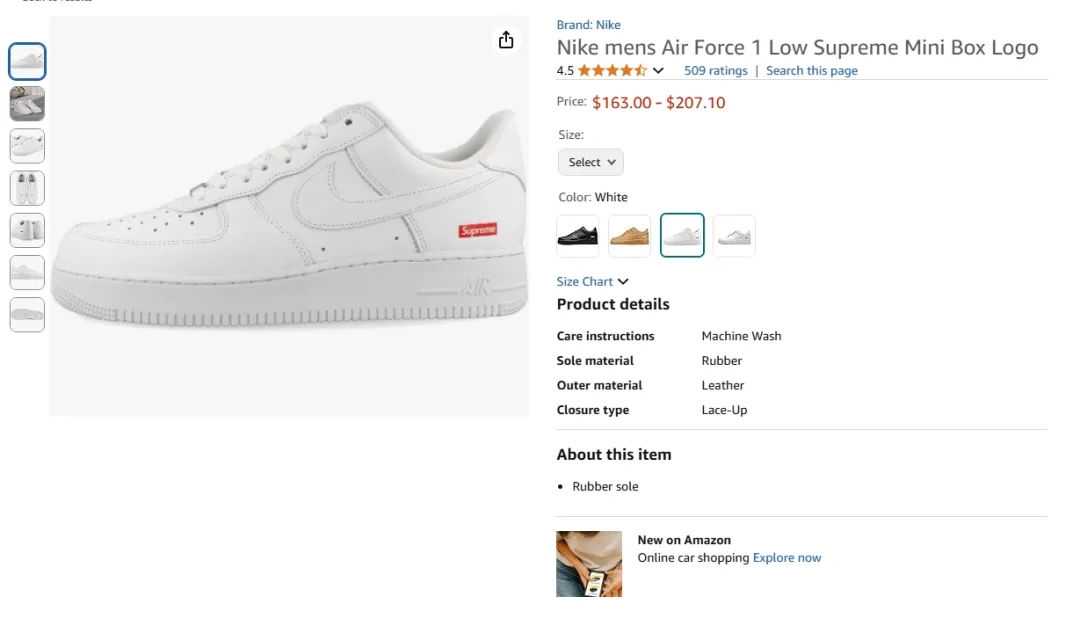Click the share icon above the product image
This screenshot has height=626, width=1080.
[x=506, y=40]
